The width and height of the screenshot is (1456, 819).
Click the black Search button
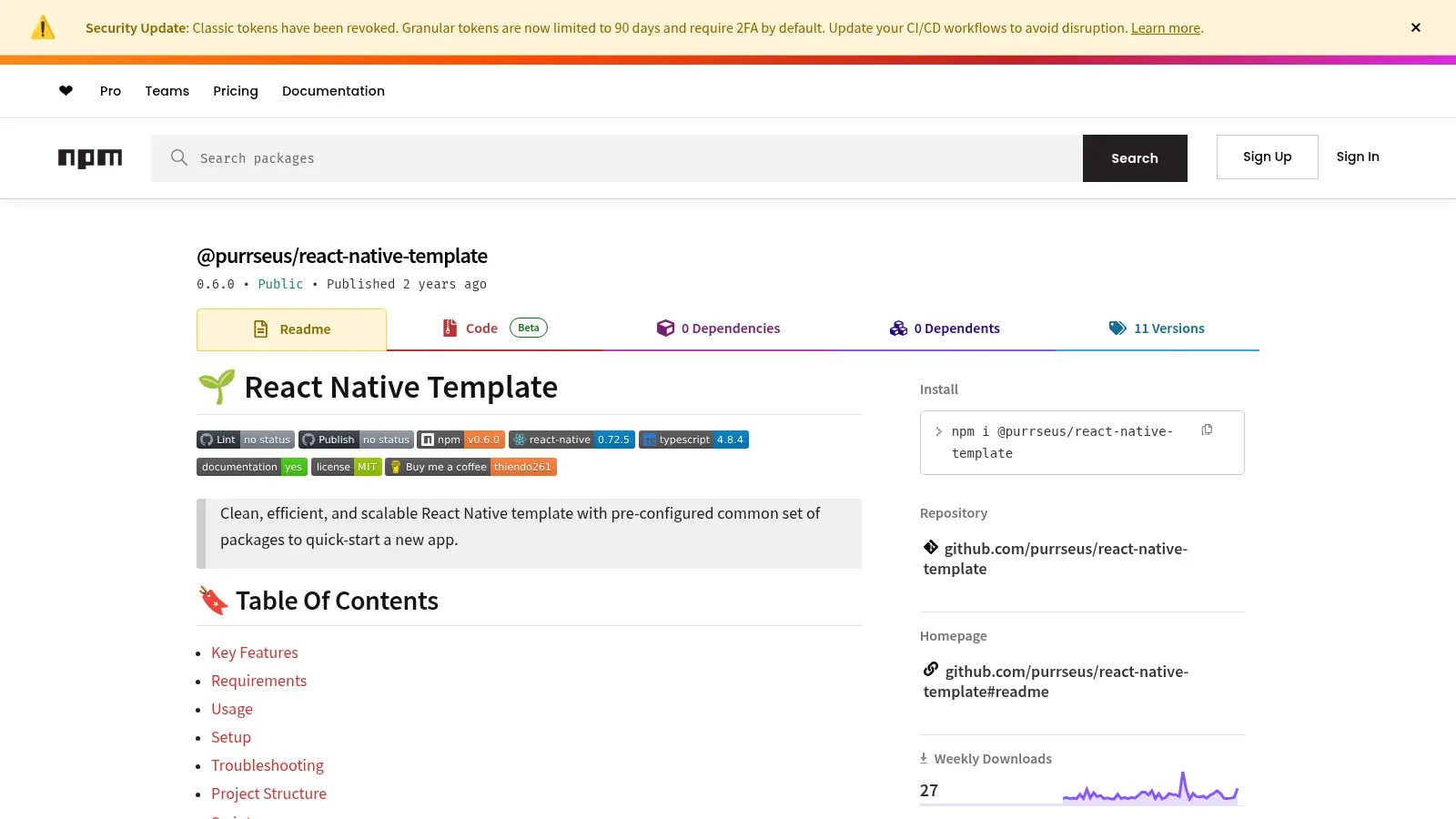[x=1135, y=158]
